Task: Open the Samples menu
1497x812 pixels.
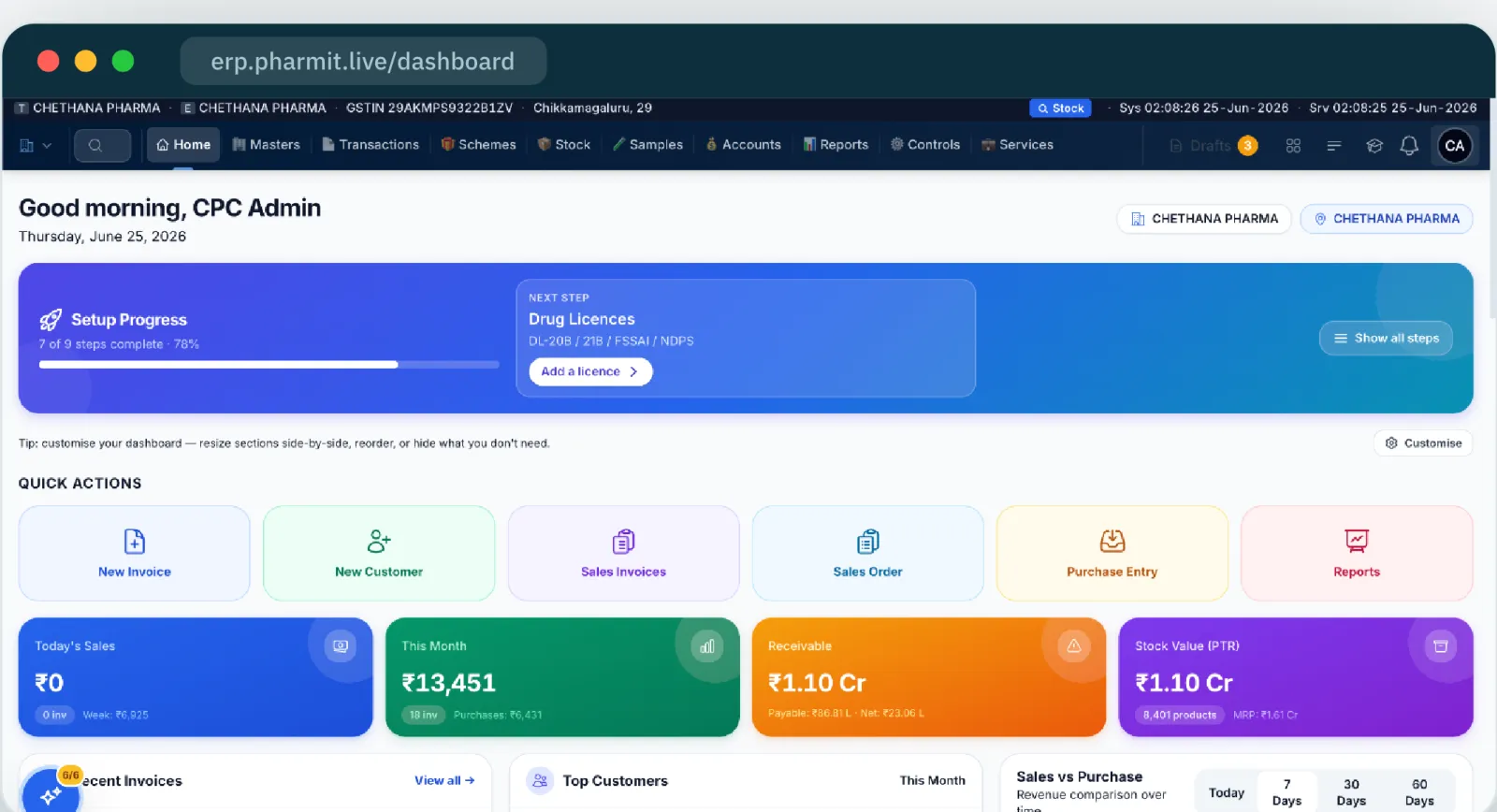Action: (648, 145)
